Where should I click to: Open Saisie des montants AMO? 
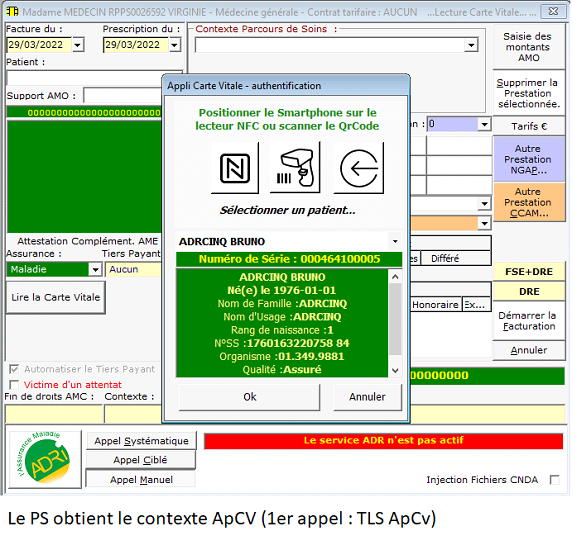(528, 47)
